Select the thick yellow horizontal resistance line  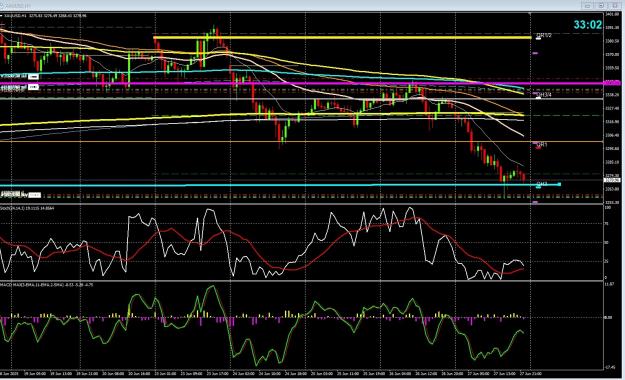tap(342, 38)
